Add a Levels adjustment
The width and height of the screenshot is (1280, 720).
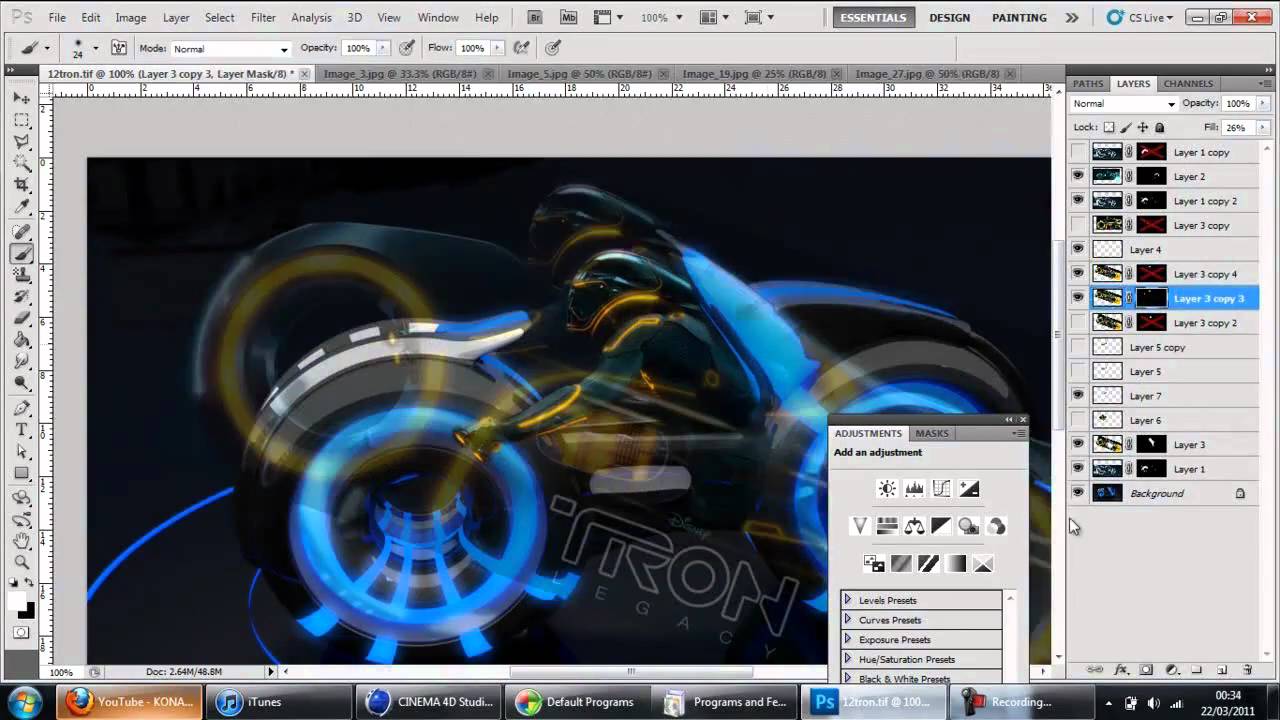point(914,489)
